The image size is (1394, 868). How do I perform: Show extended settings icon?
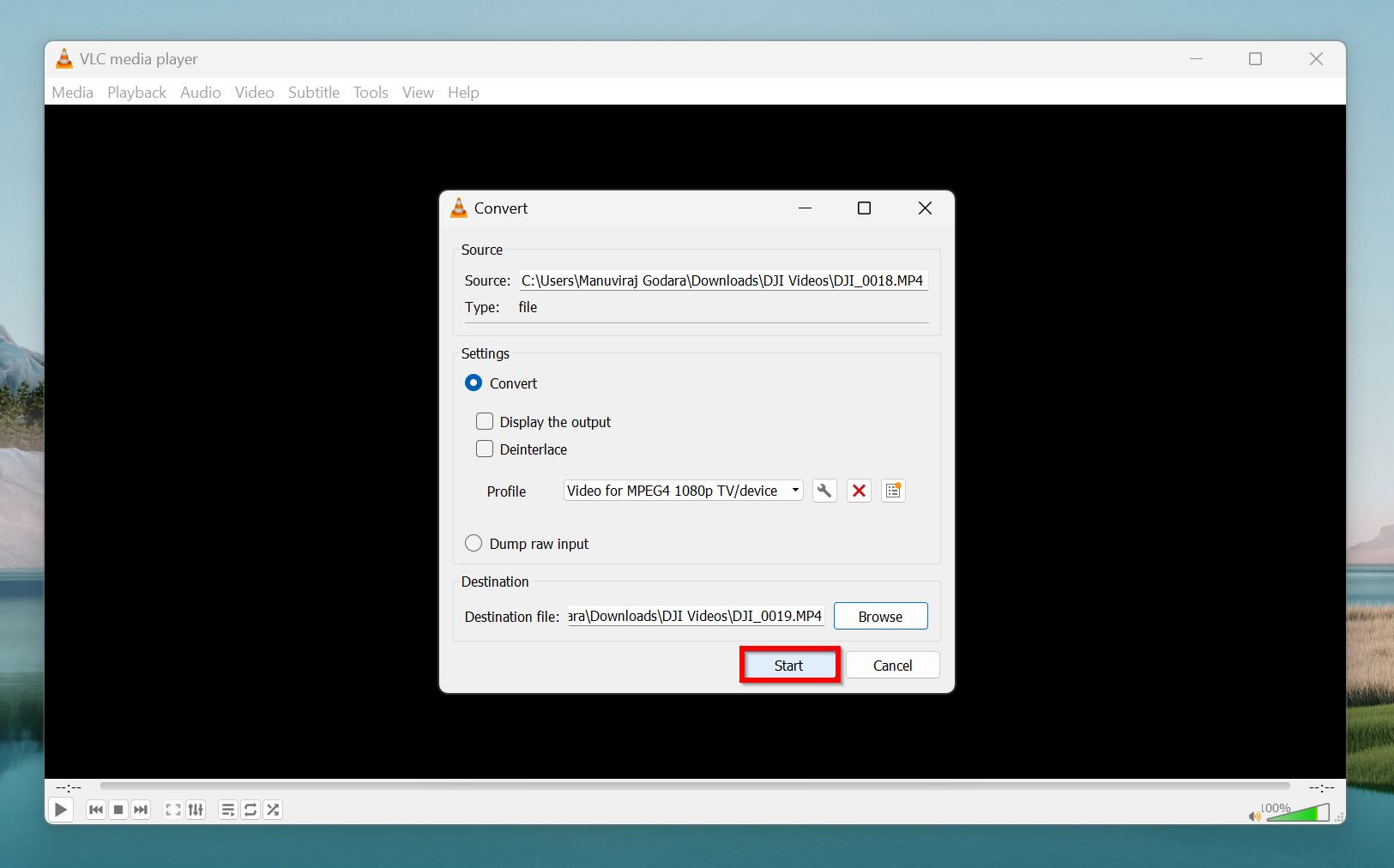click(x=196, y=810)
